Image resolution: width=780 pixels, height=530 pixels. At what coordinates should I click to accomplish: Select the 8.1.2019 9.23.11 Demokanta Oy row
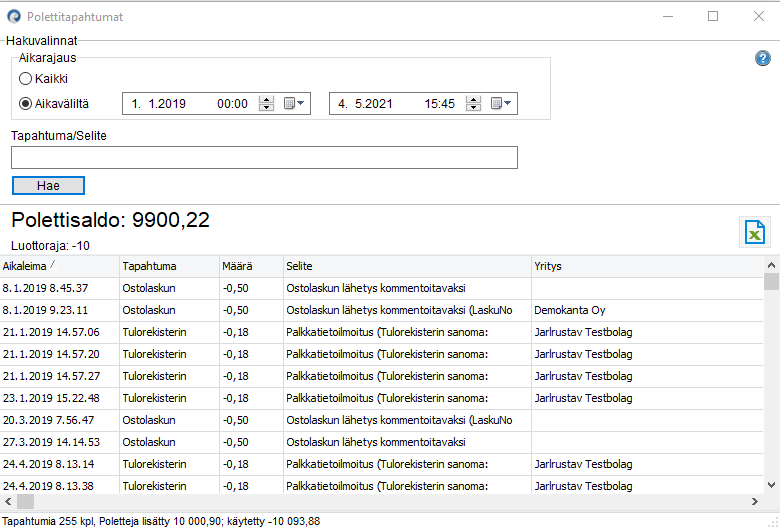pos(300,310)
